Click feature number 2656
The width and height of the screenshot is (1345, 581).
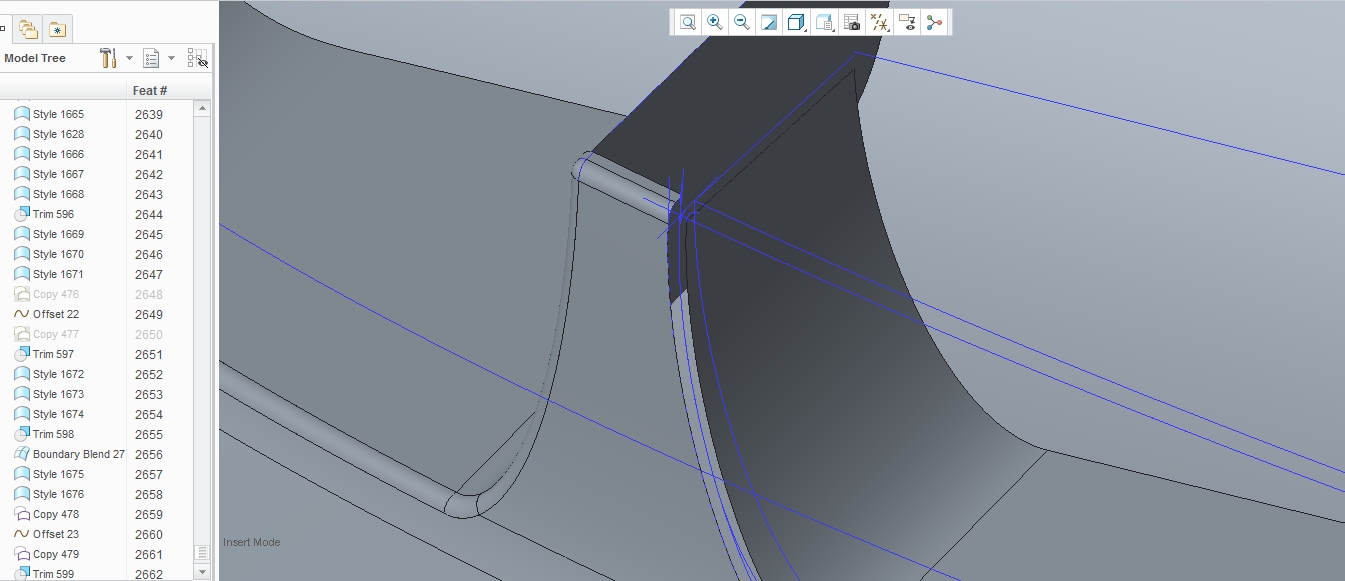point(148,454)
